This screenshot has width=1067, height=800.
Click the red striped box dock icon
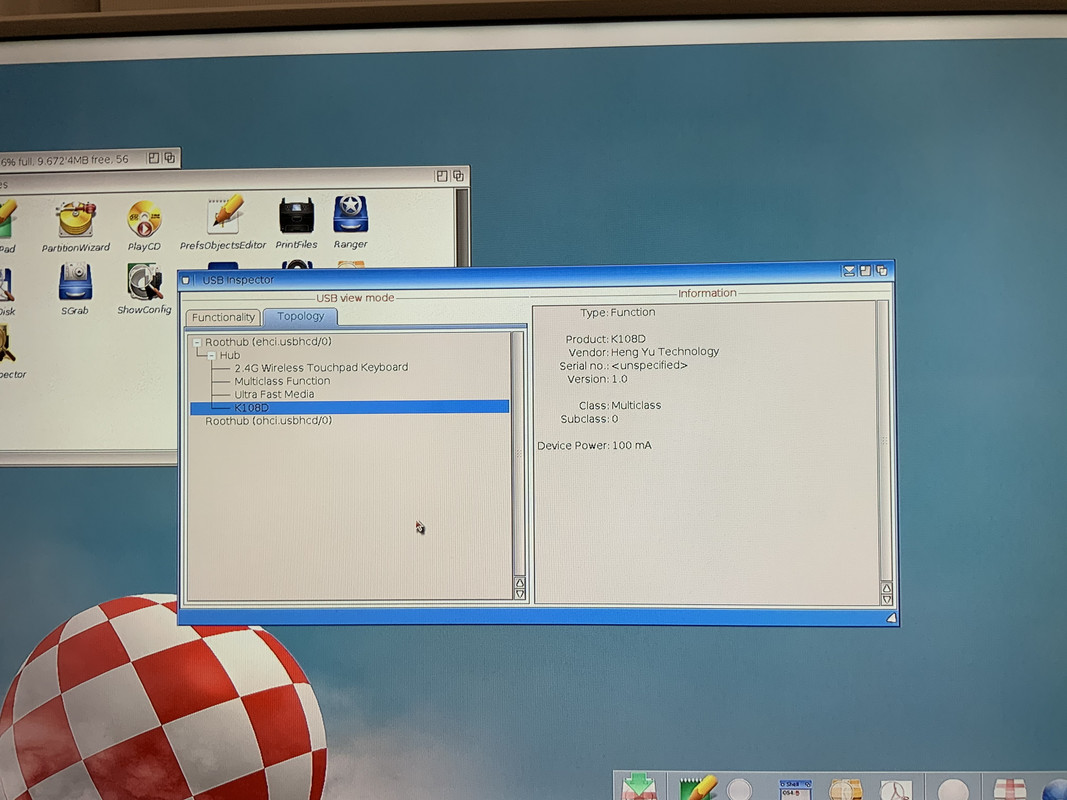[x=1010, y=790]
